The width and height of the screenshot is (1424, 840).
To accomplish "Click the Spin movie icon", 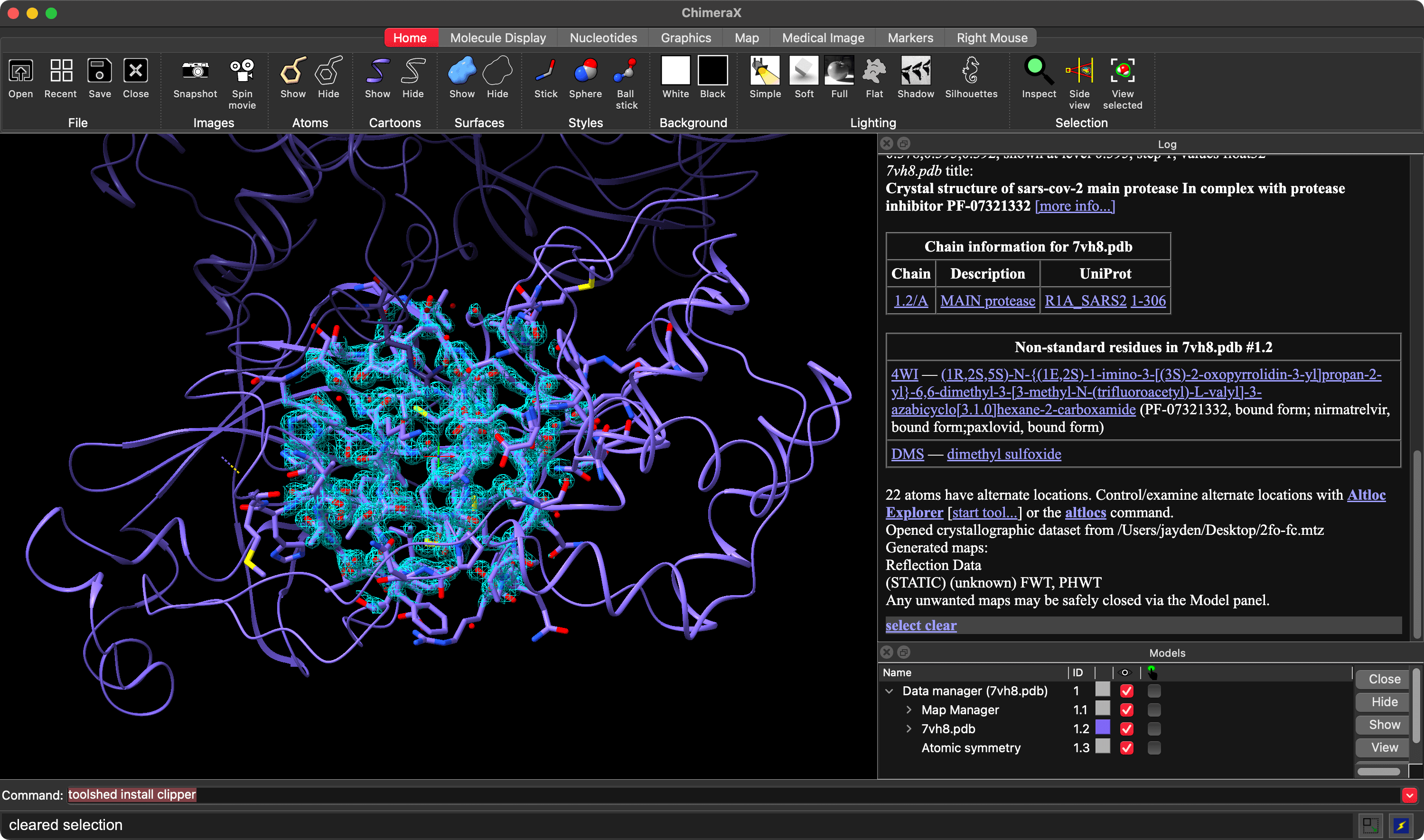I will point(242,71).
